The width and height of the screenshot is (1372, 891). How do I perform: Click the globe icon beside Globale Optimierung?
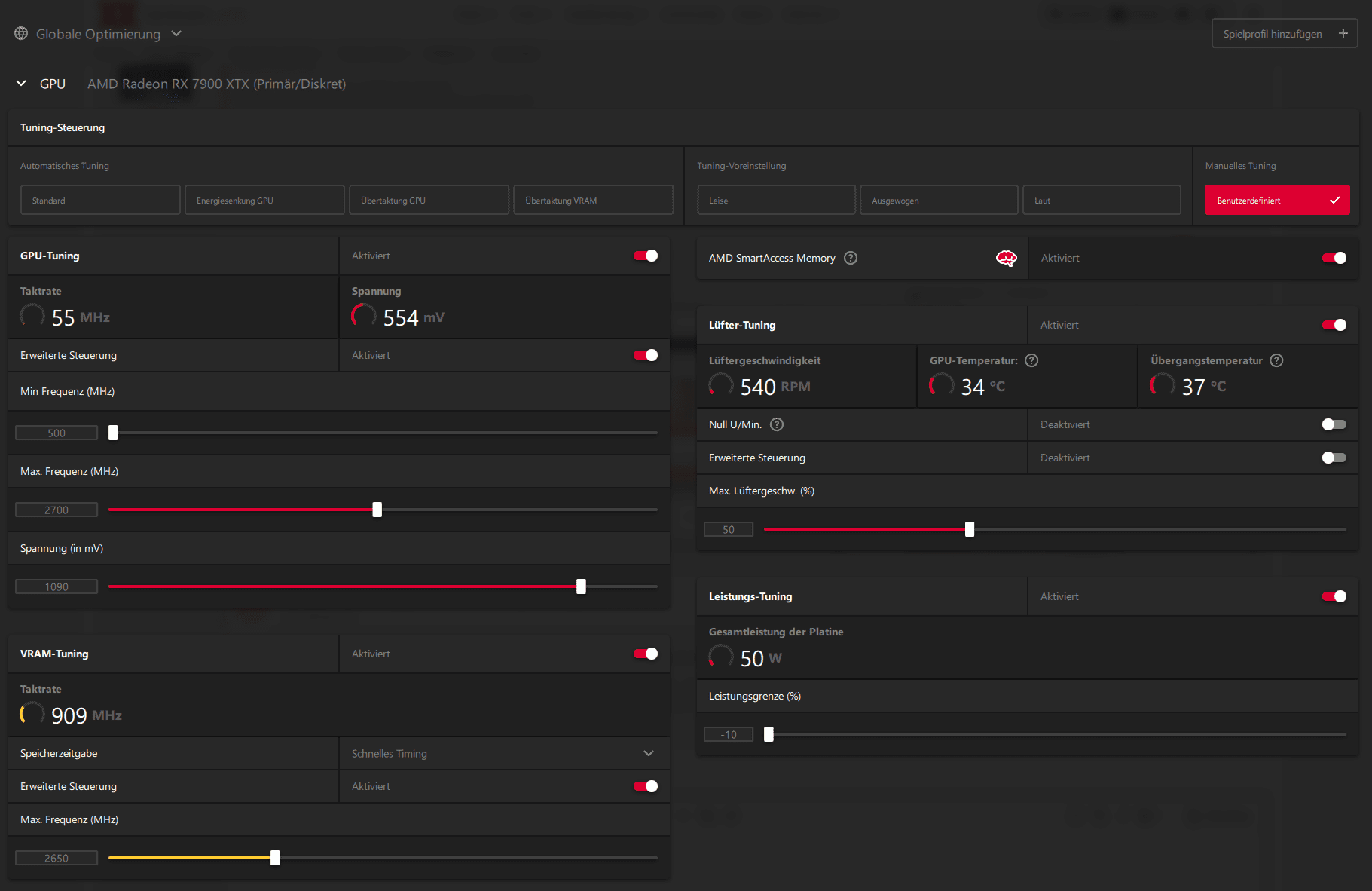coord(21,34)
